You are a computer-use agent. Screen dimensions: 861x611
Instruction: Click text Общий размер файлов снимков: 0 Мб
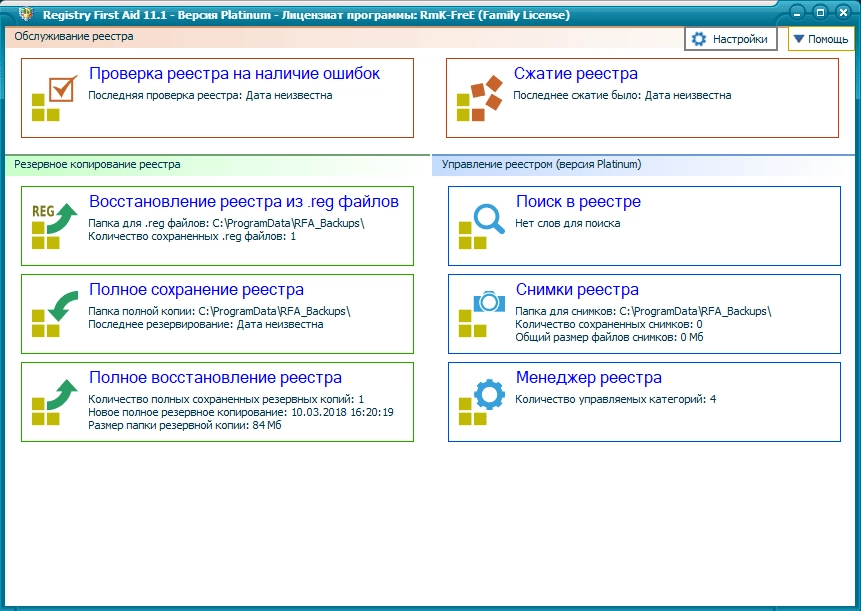point(609,338)
